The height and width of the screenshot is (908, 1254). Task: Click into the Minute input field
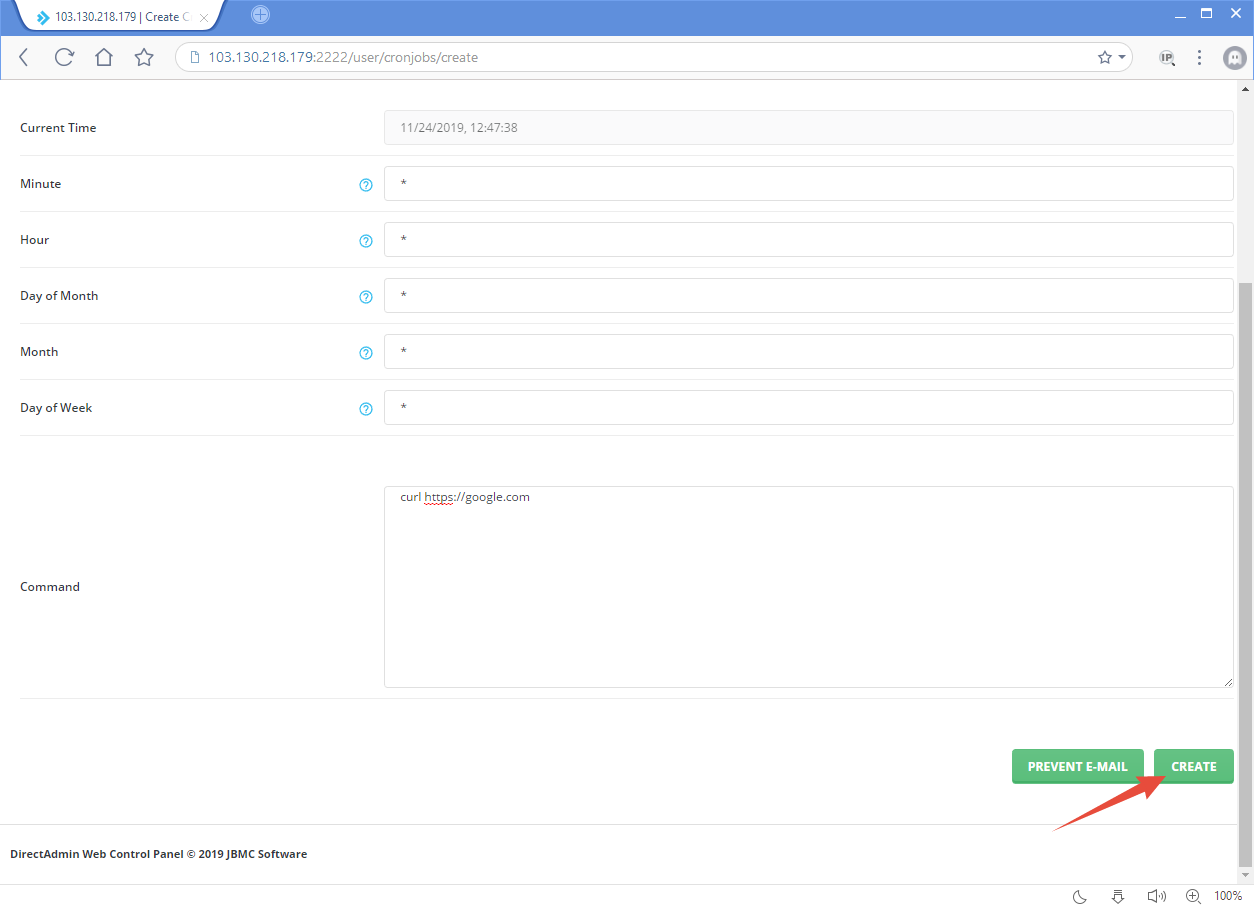(x=808, y=184)
